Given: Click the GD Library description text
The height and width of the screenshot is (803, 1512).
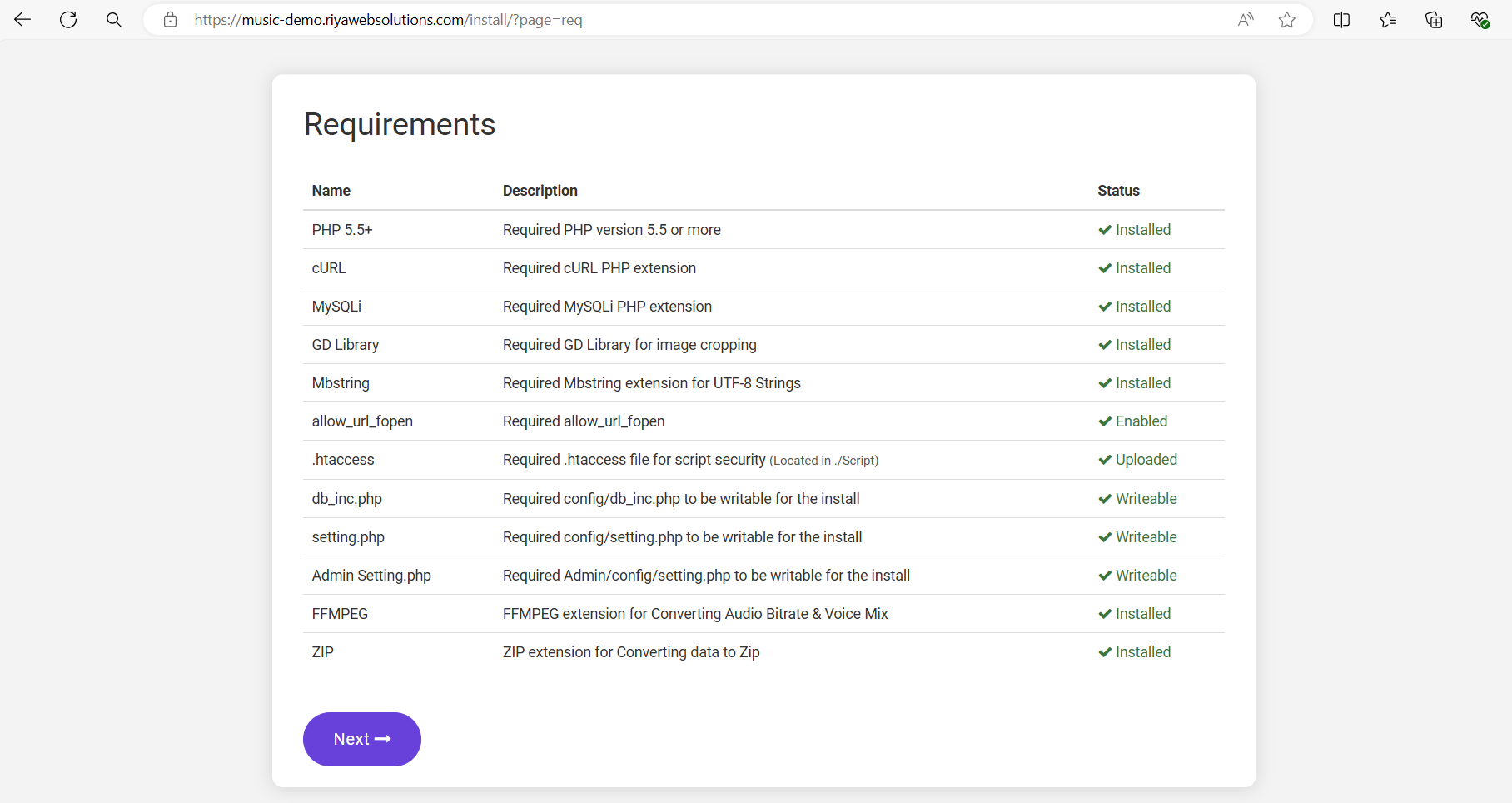Looking at the screenshot, I should tap(629, 345).
